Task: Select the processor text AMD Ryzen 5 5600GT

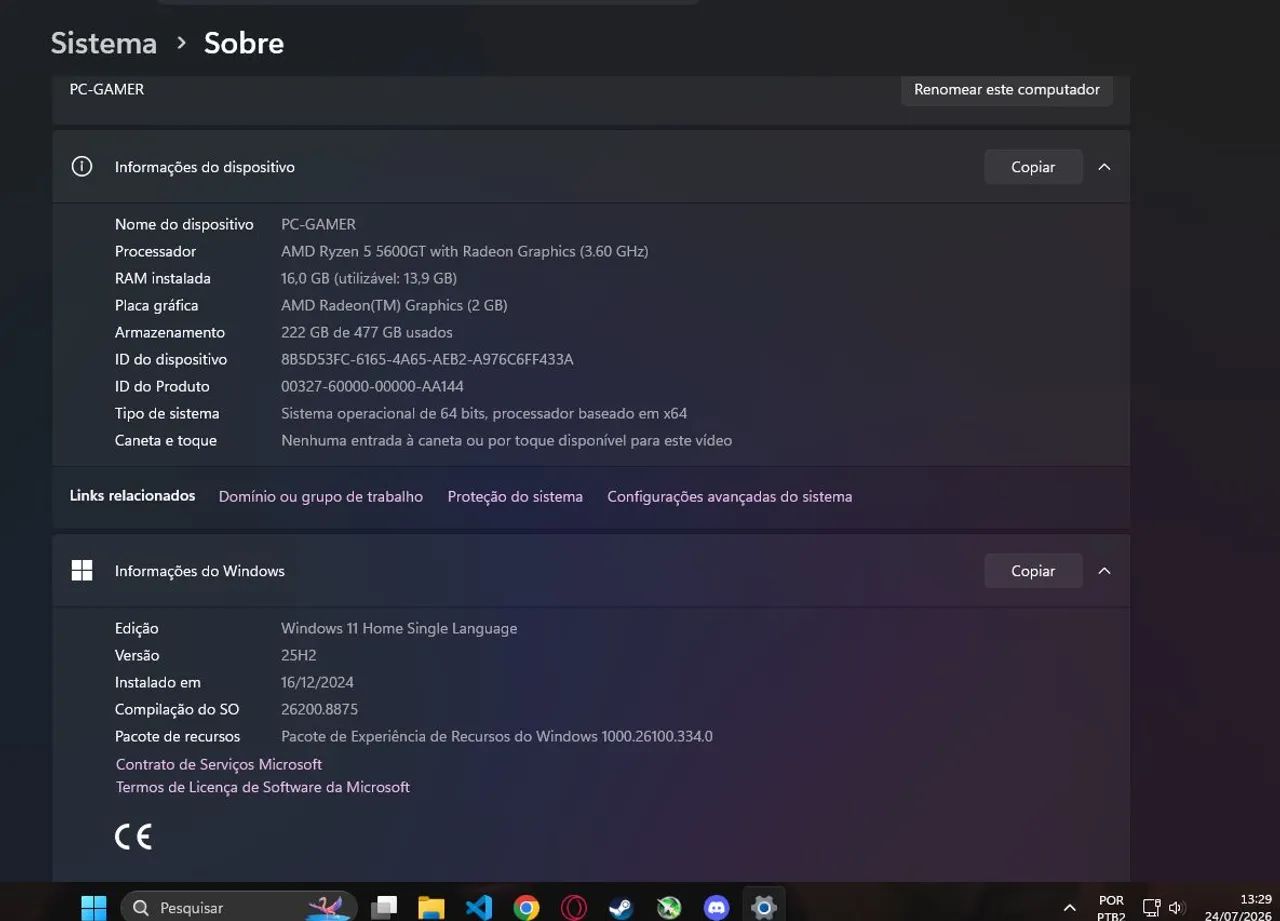Action: click(465, 252)
